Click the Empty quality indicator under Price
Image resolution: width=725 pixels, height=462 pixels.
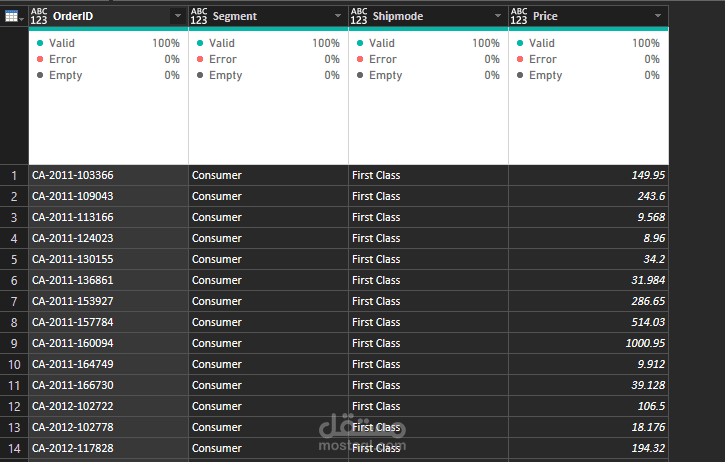[x=545, y=75]
